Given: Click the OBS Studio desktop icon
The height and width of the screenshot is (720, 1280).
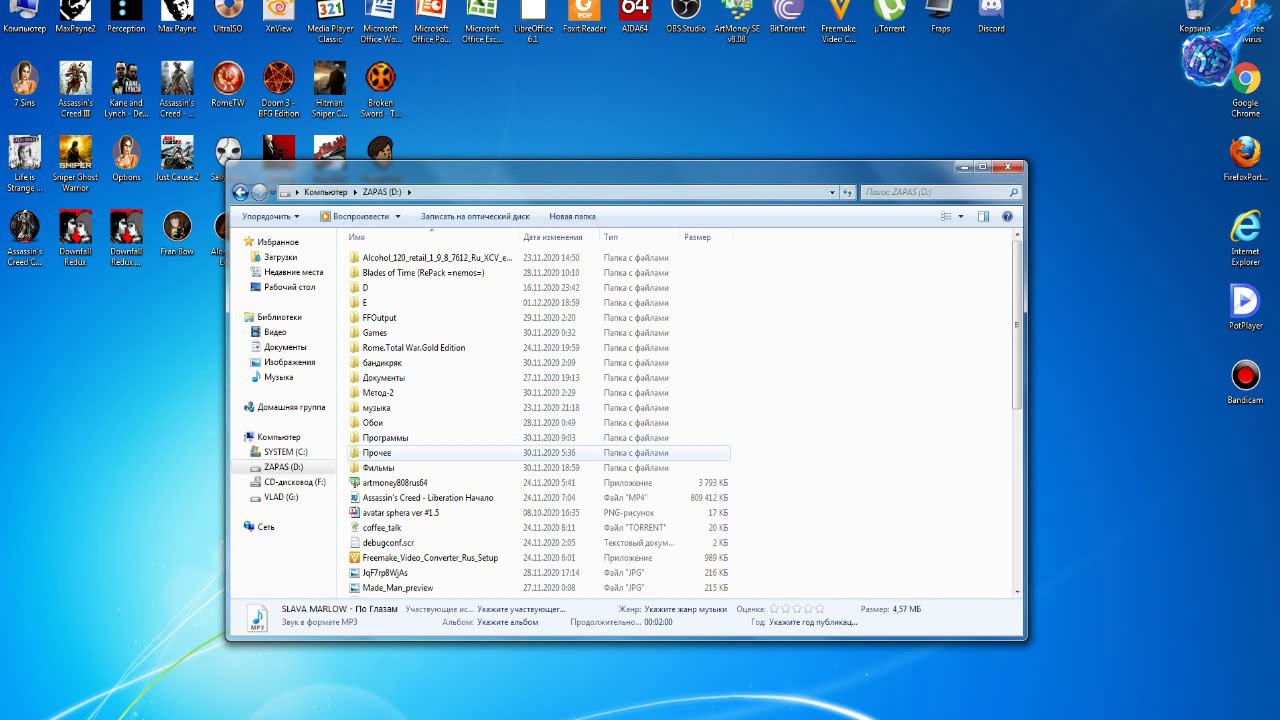Looking at the screenshot, I should point(686,11).
